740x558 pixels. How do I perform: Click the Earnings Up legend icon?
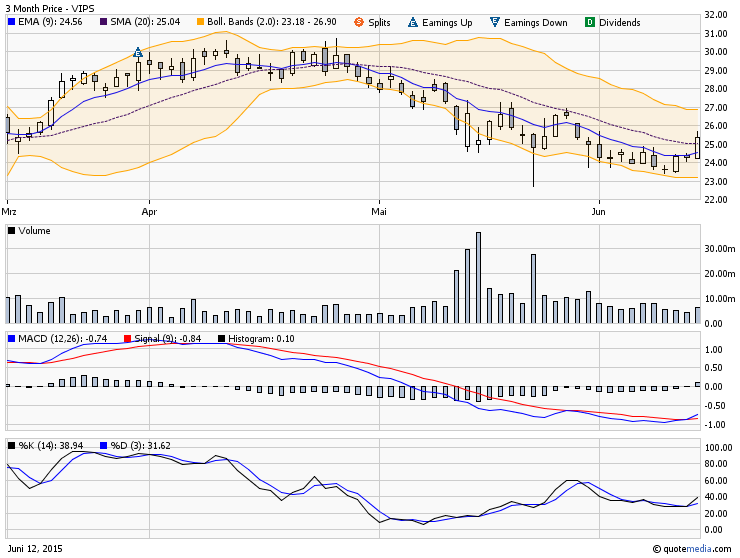(414, 22)
